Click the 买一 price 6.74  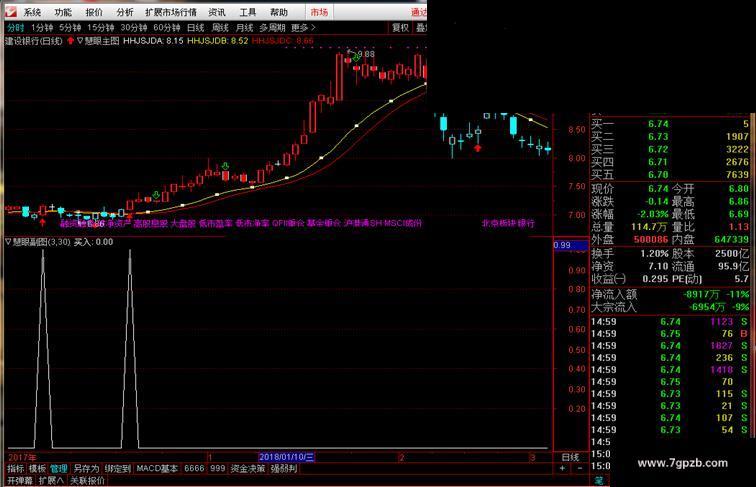(x=658, y=124)
